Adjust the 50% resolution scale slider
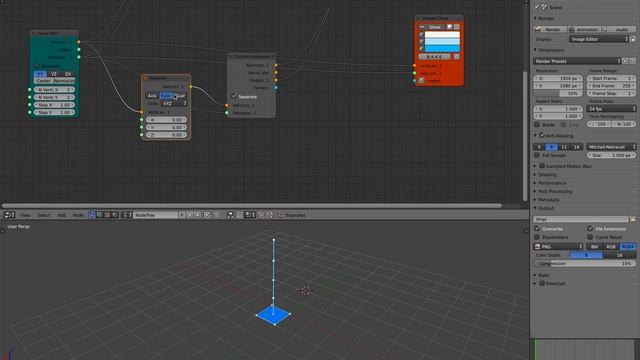The width and height of the screenshot is (640, 360). tap(558, 93)
